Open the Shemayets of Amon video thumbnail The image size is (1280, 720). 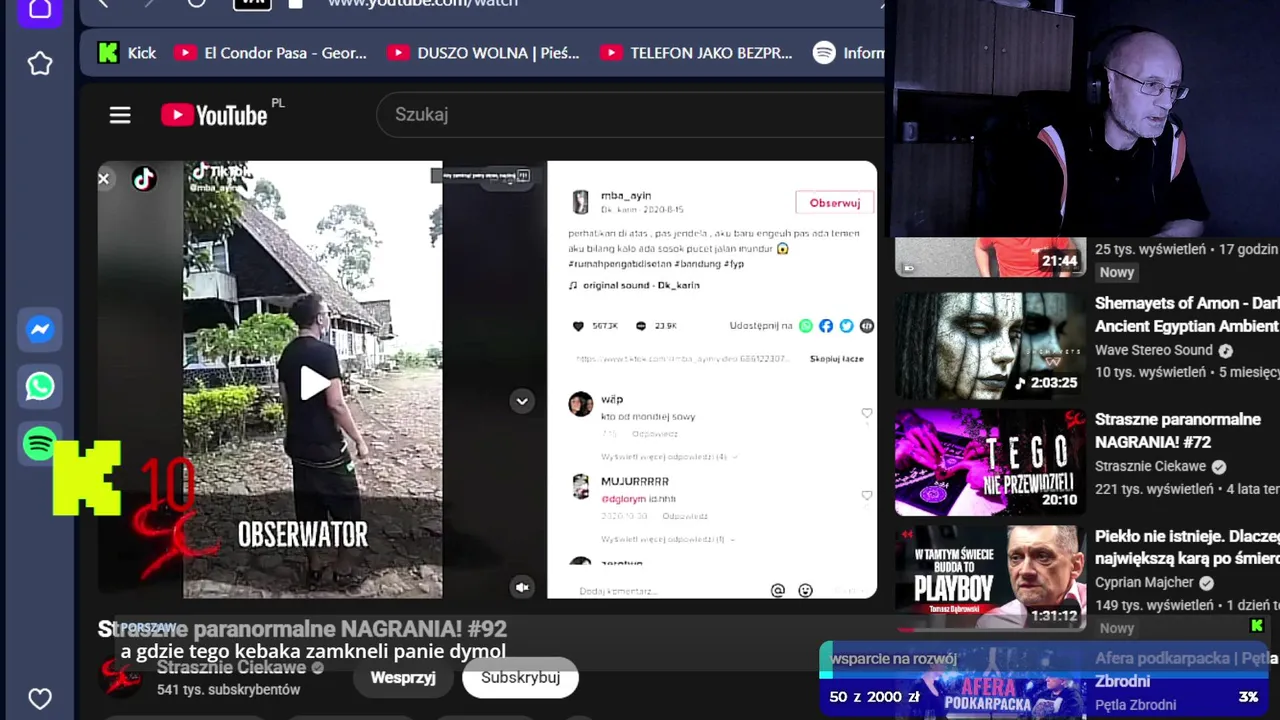(990, 345)
